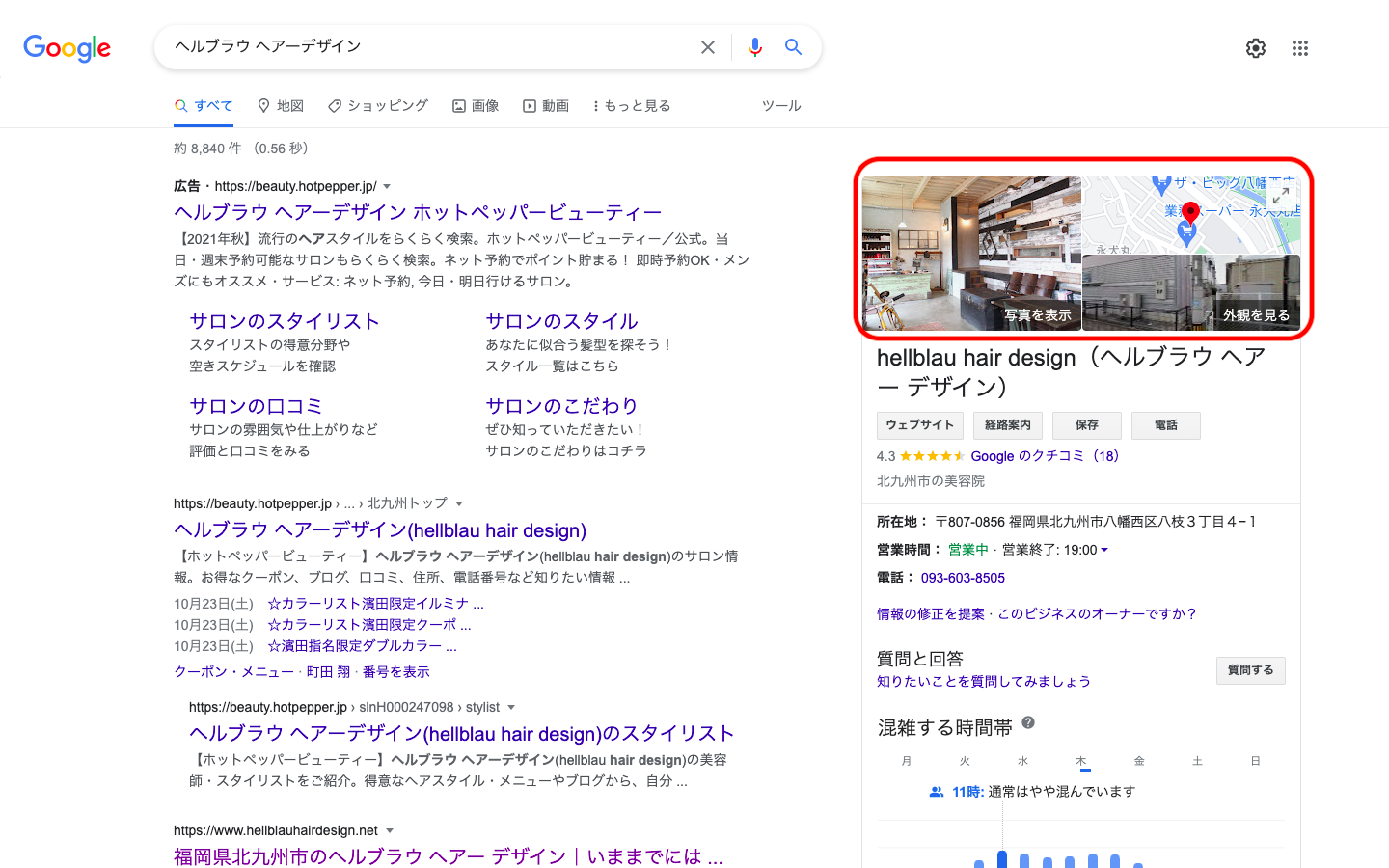
Task: Open the サロンのスタイル sitelink
Action: (x=561, y=321)
